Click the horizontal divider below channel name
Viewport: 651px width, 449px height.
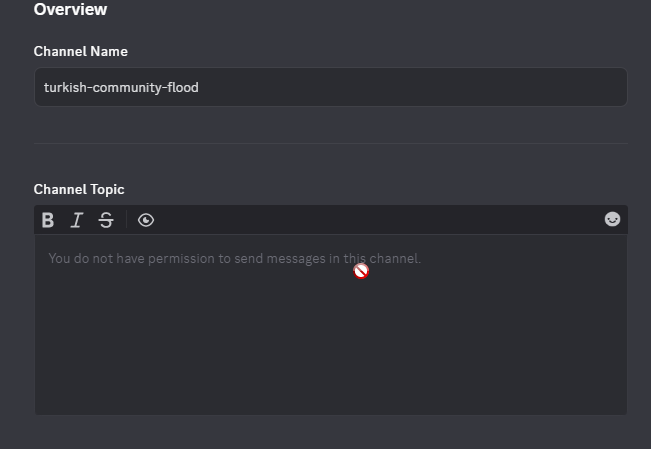point(330,143)
